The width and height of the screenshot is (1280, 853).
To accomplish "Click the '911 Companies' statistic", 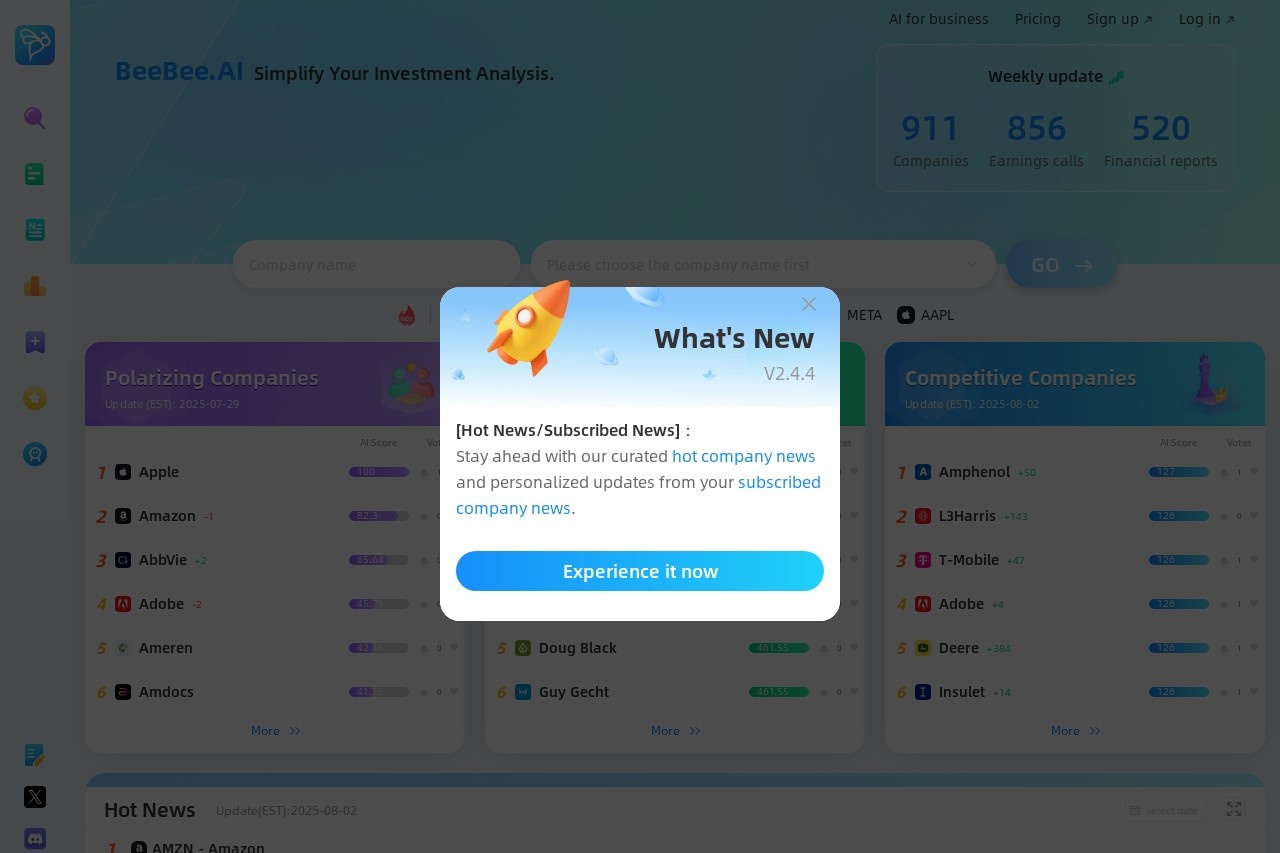I will tap(931, 139).
